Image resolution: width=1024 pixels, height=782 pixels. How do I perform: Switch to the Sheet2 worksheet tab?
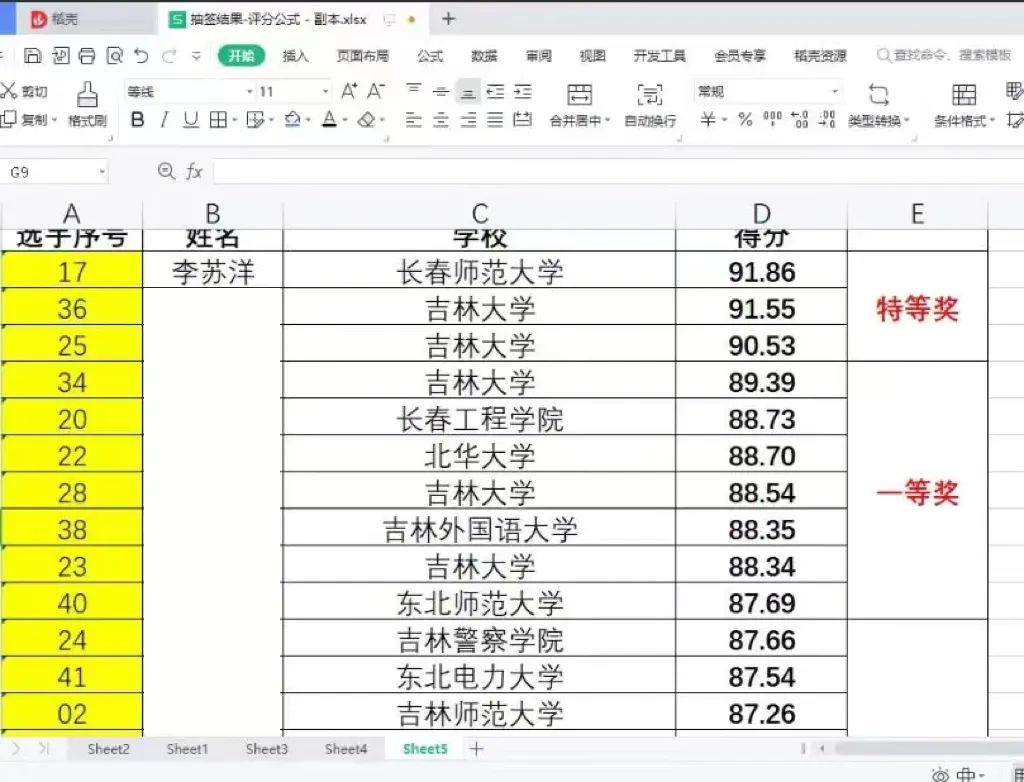point(109,748)
